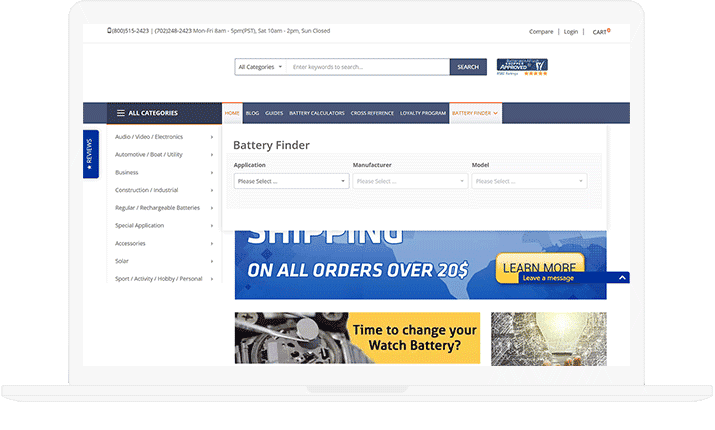715x430 pixels.
Task: Click the phone icon in top bar
Action: click(x=109, y=31)
